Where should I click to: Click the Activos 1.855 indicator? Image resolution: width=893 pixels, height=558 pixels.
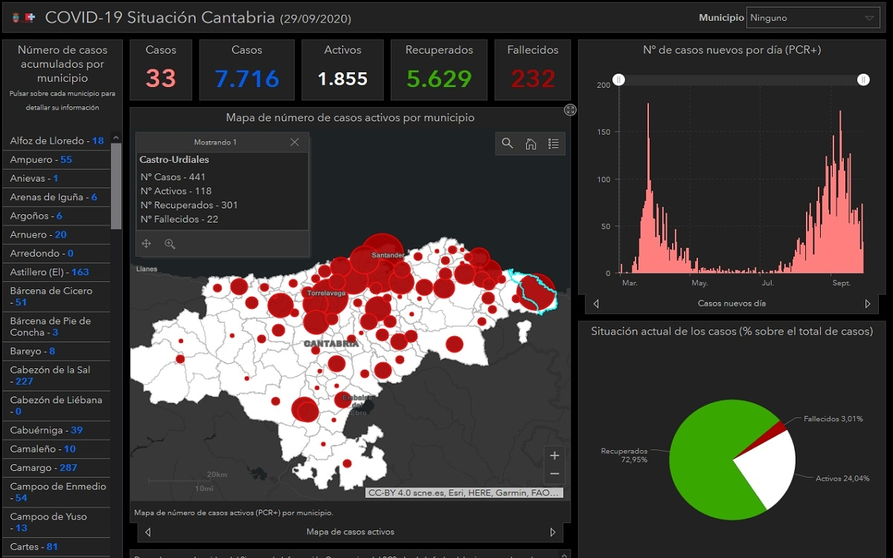tap(342, 70)
